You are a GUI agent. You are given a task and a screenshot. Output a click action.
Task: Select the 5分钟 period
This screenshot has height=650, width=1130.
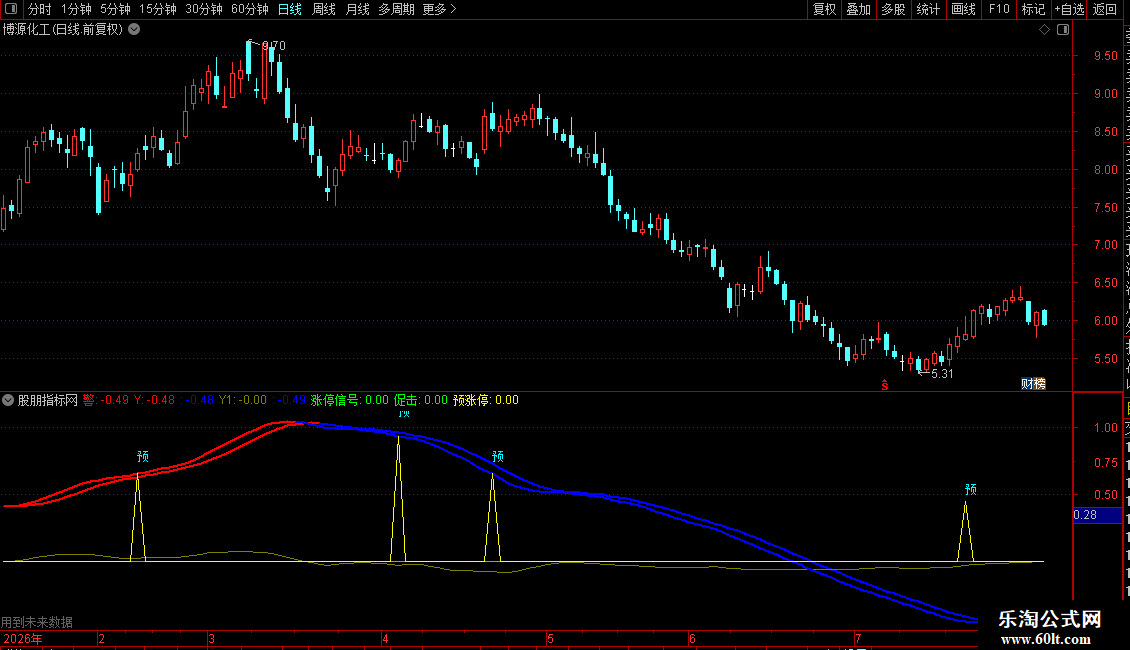(x=115, y=9)
